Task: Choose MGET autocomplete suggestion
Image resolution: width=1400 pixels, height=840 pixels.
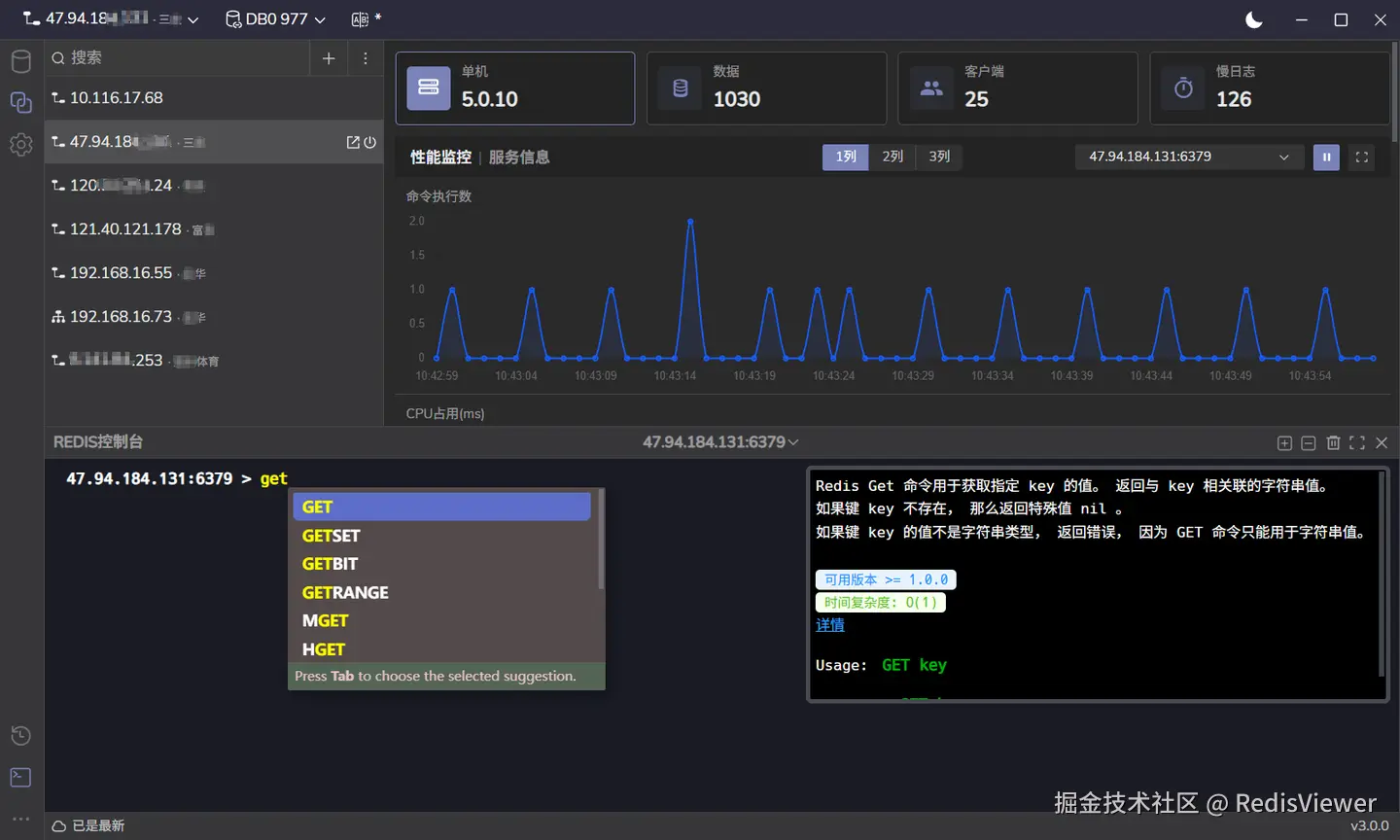Action: pos(442,620)
